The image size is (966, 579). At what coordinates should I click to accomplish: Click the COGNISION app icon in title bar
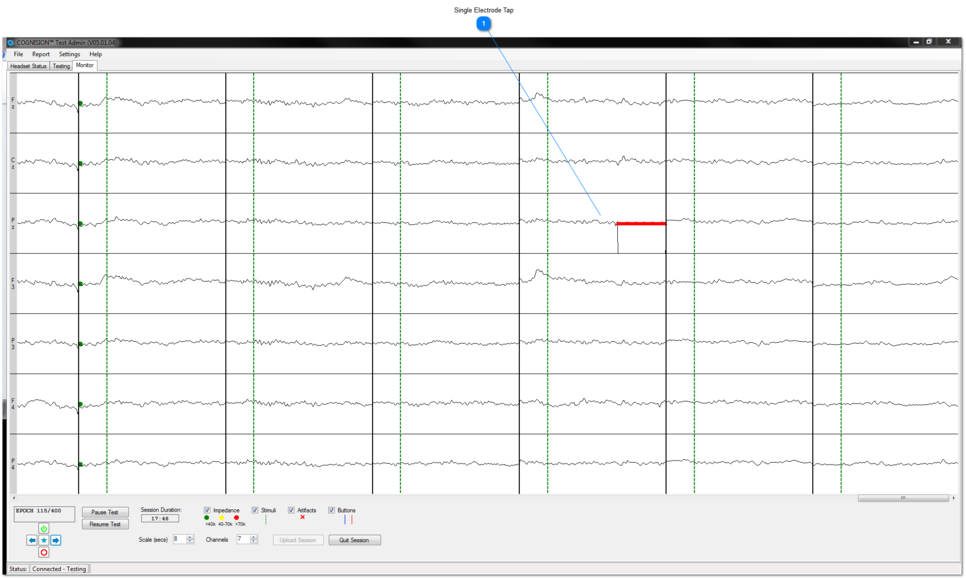11,43
